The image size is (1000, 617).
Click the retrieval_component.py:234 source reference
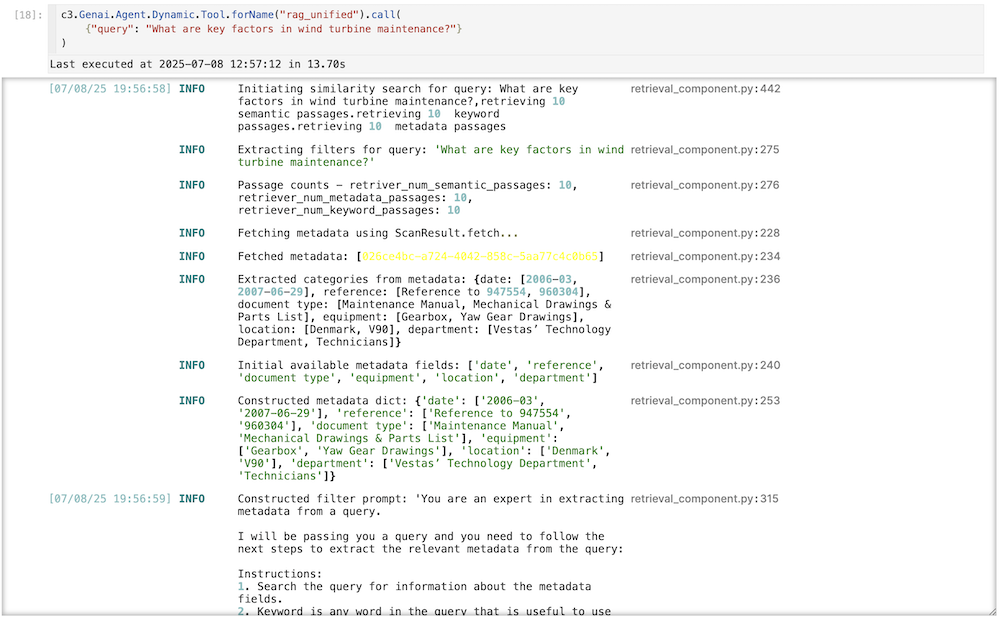[x=705, y=256]
